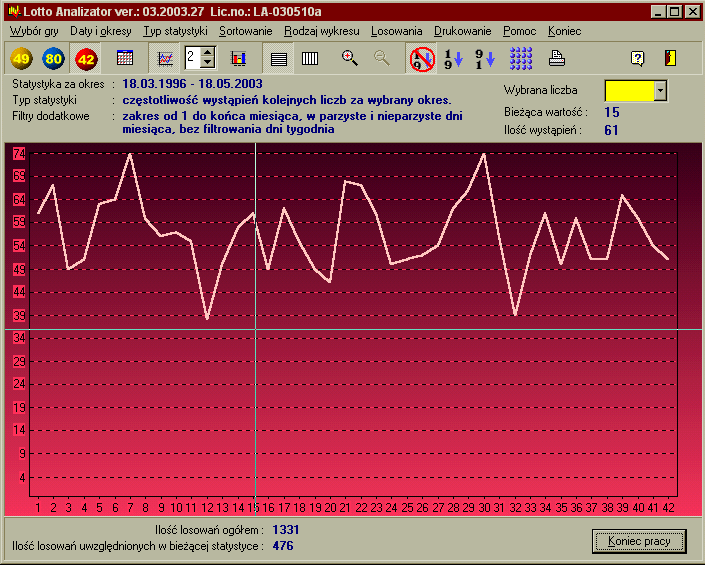The width and height of the screenshot is (705, 565).
Task: Select the yellow 49 lottery ball
Action: pyautogui.click(x=21, y=58)
